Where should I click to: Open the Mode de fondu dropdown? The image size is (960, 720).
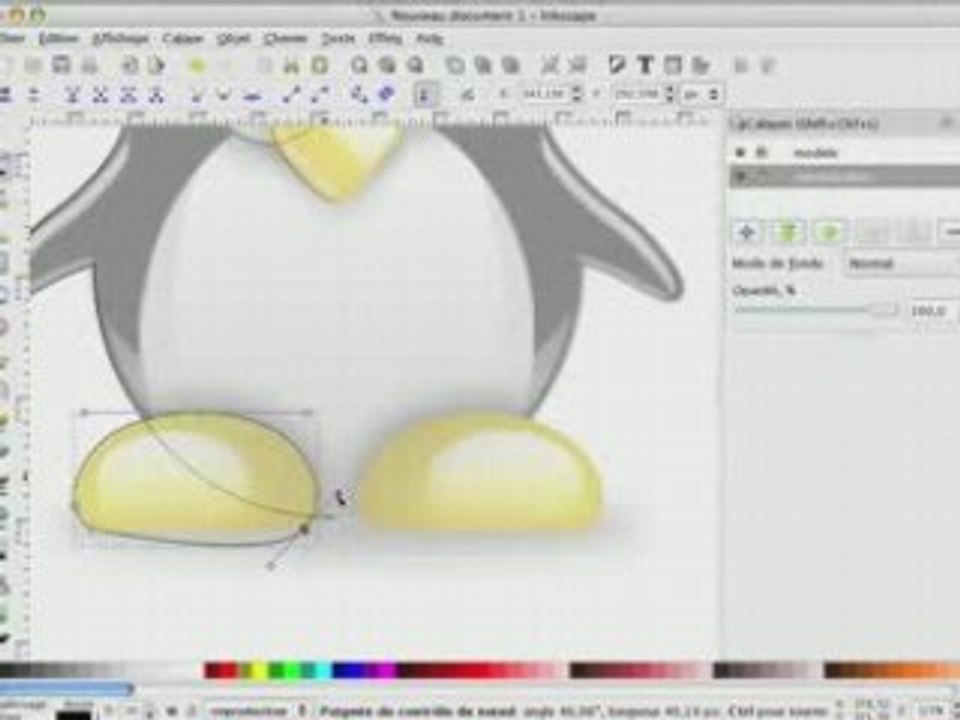[x=902, y=264]
